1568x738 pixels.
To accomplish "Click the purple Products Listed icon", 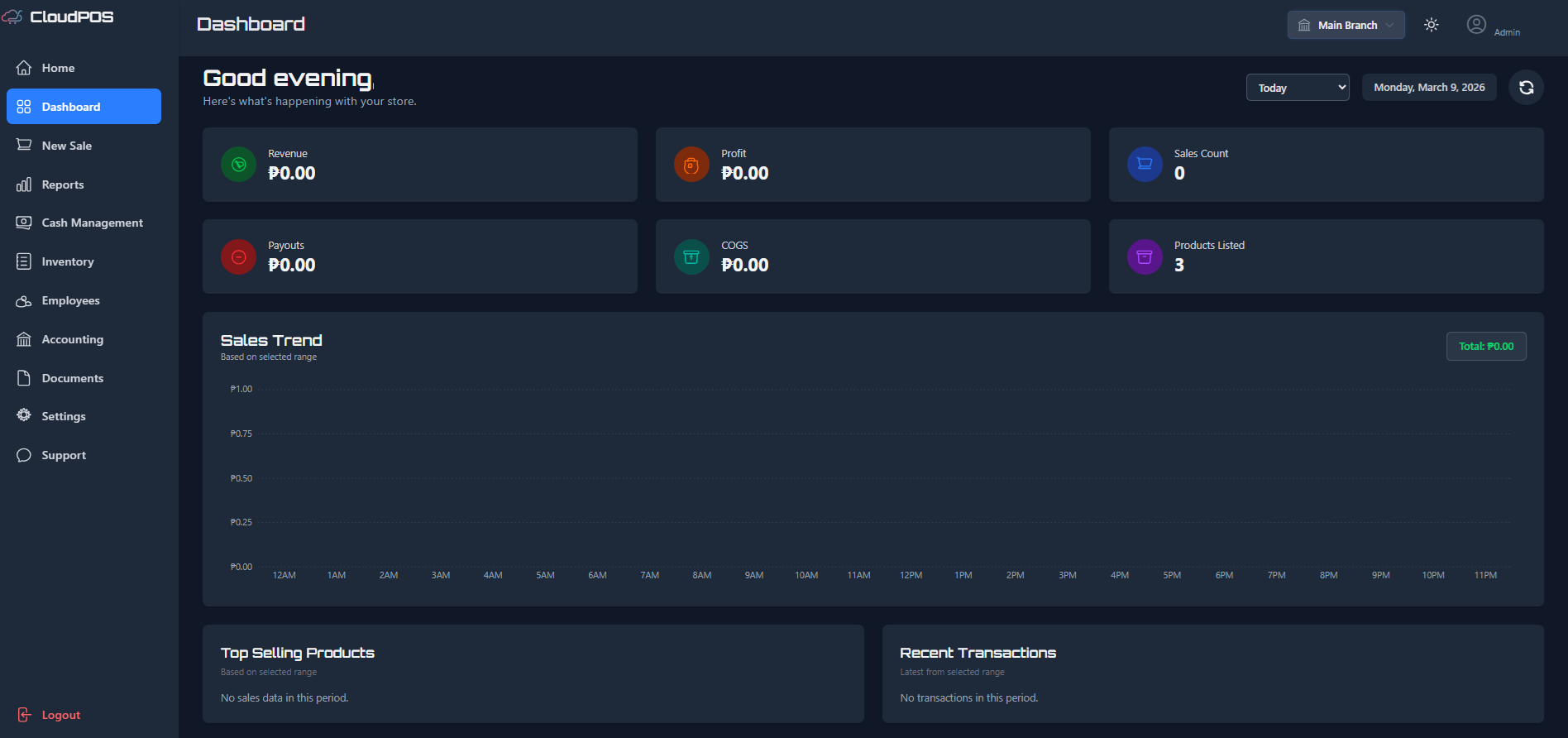I will pyautogui.click(x=1145, y=256).
